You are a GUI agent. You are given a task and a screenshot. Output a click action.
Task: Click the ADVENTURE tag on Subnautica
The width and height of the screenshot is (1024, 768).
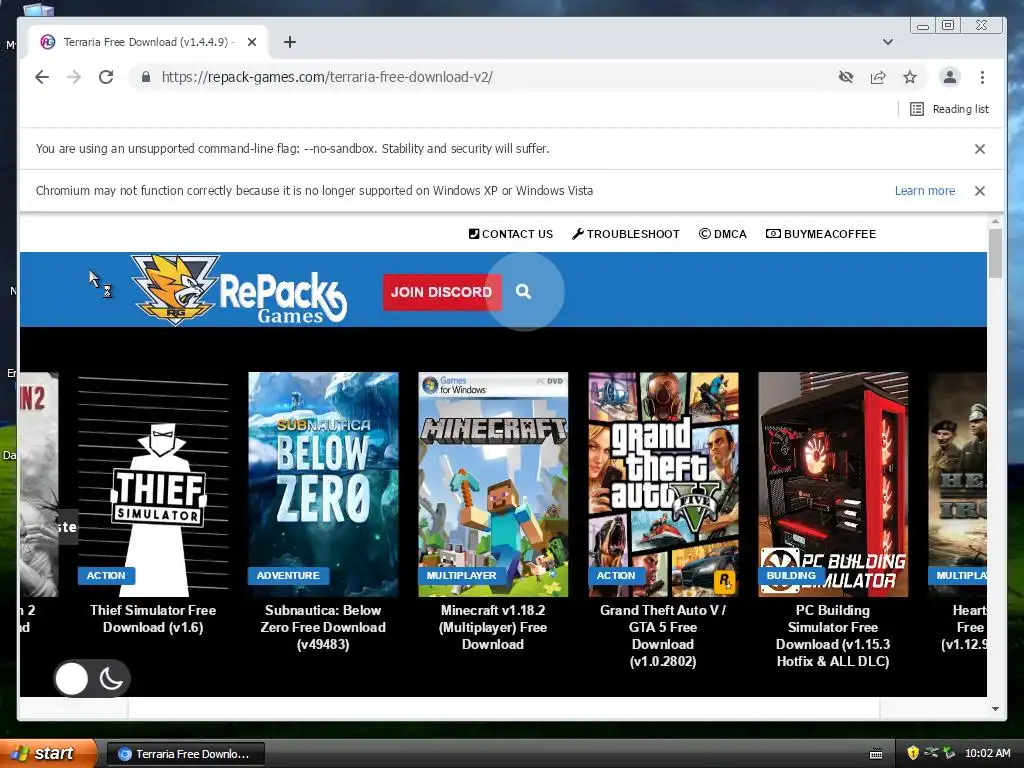click(x=288, y=575)
